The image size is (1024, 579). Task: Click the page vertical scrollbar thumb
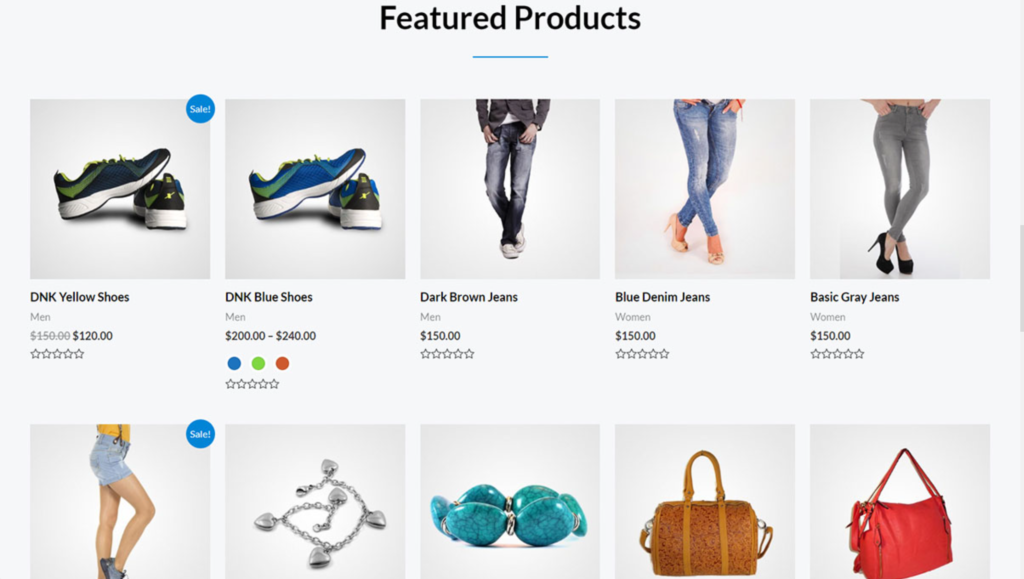1021,276
